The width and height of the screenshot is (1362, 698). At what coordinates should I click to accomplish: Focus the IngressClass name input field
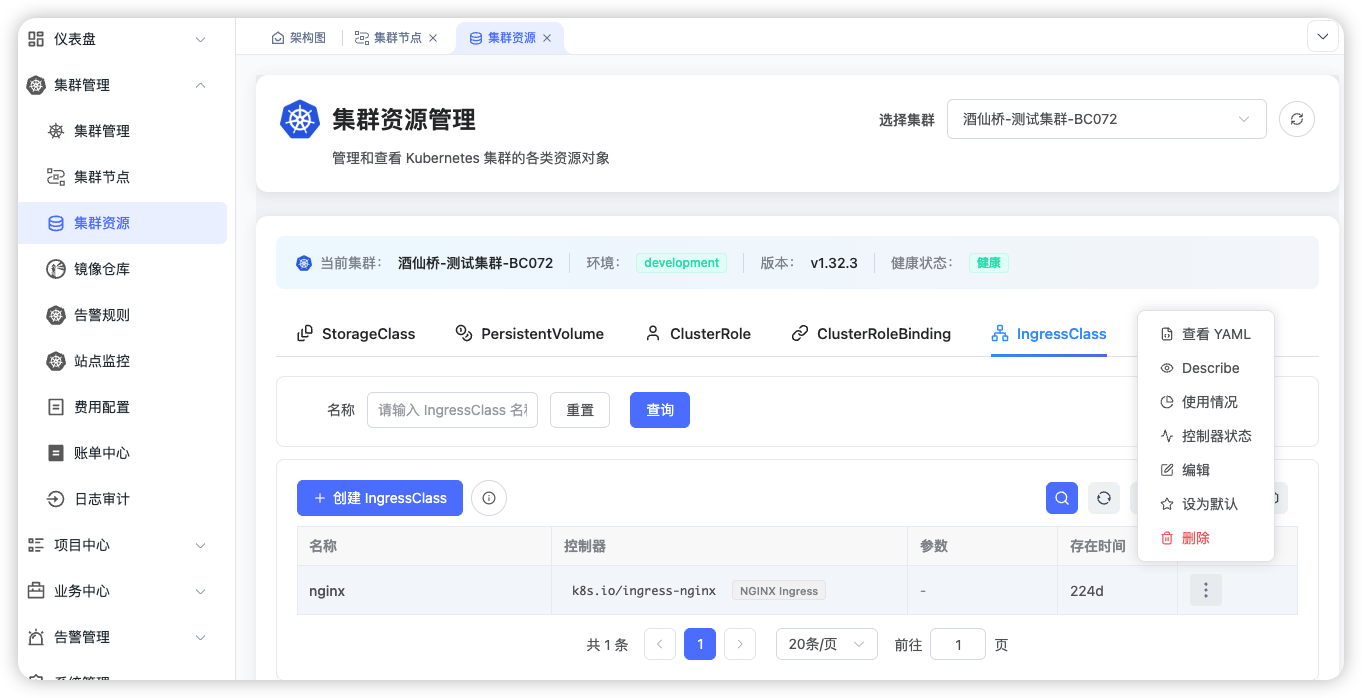click(452, 410)
